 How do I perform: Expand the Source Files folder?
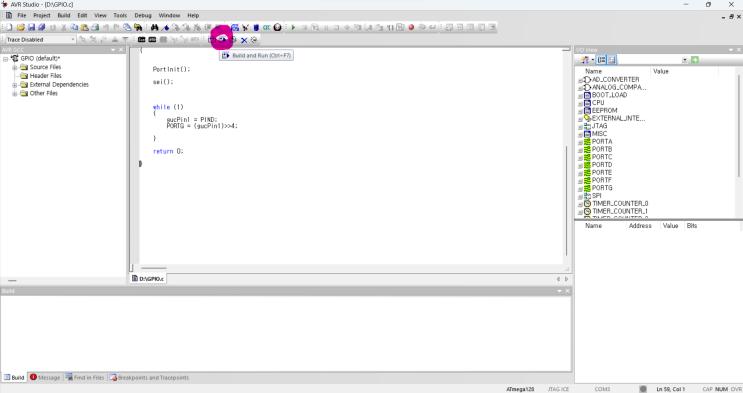point(15,67)
